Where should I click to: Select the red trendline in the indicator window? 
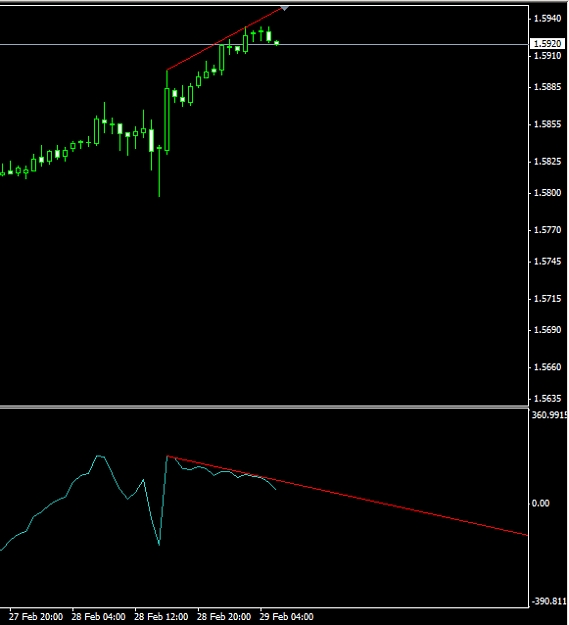pos(347,495)
